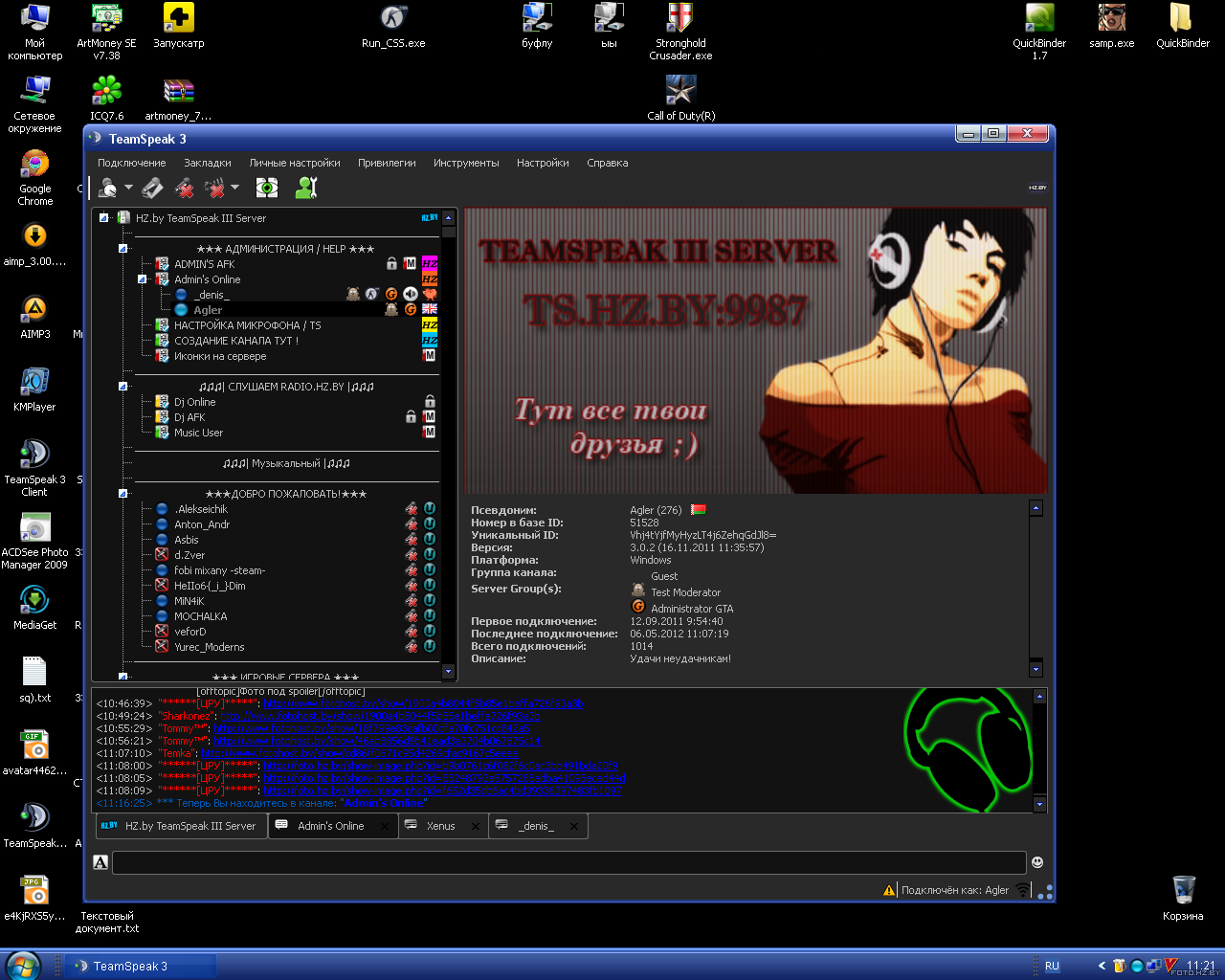1225x980 pixels.
Task: Click into the chat message input field
Action: pos(569,862)
